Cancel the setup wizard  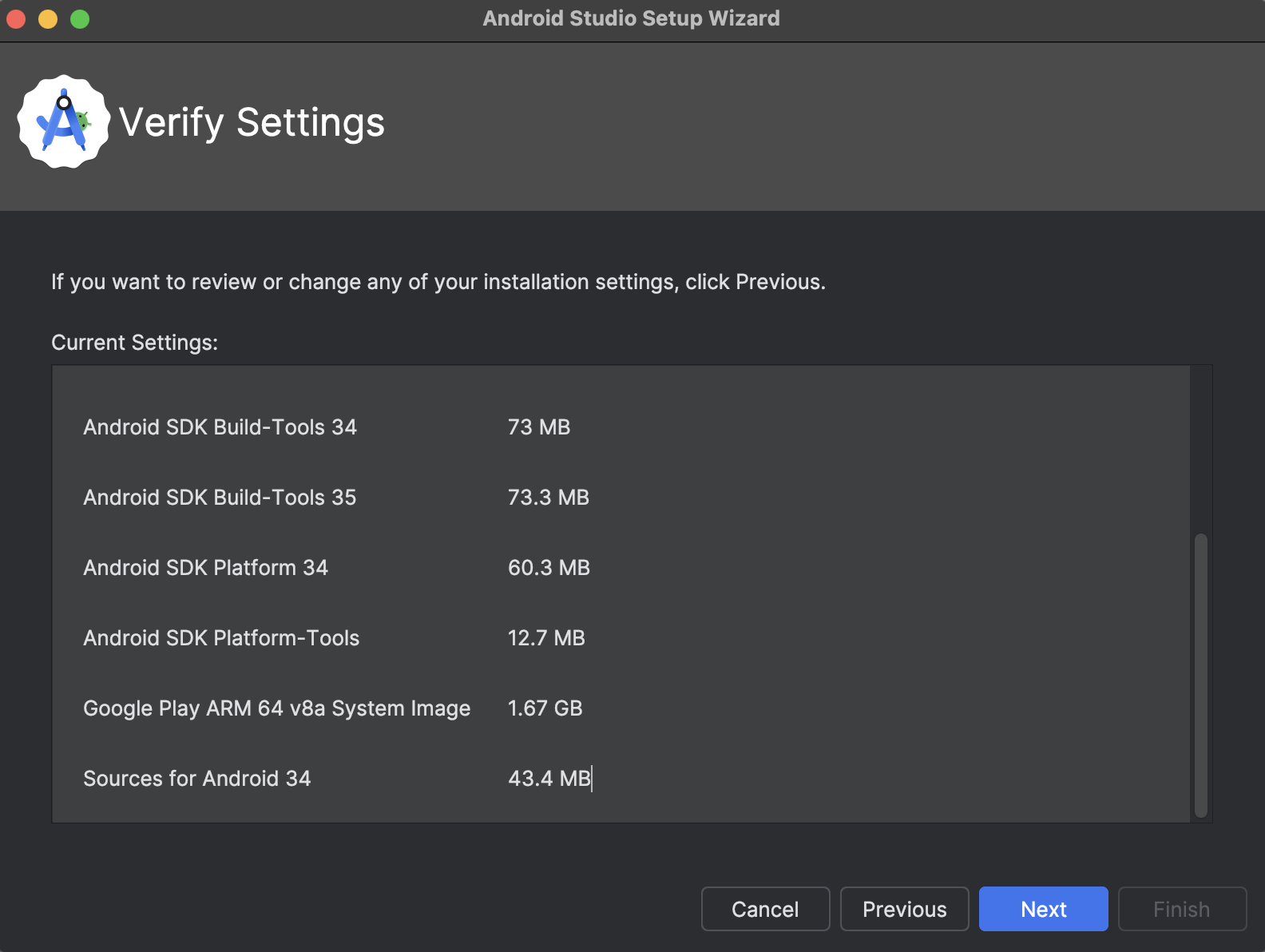[765, 909]
